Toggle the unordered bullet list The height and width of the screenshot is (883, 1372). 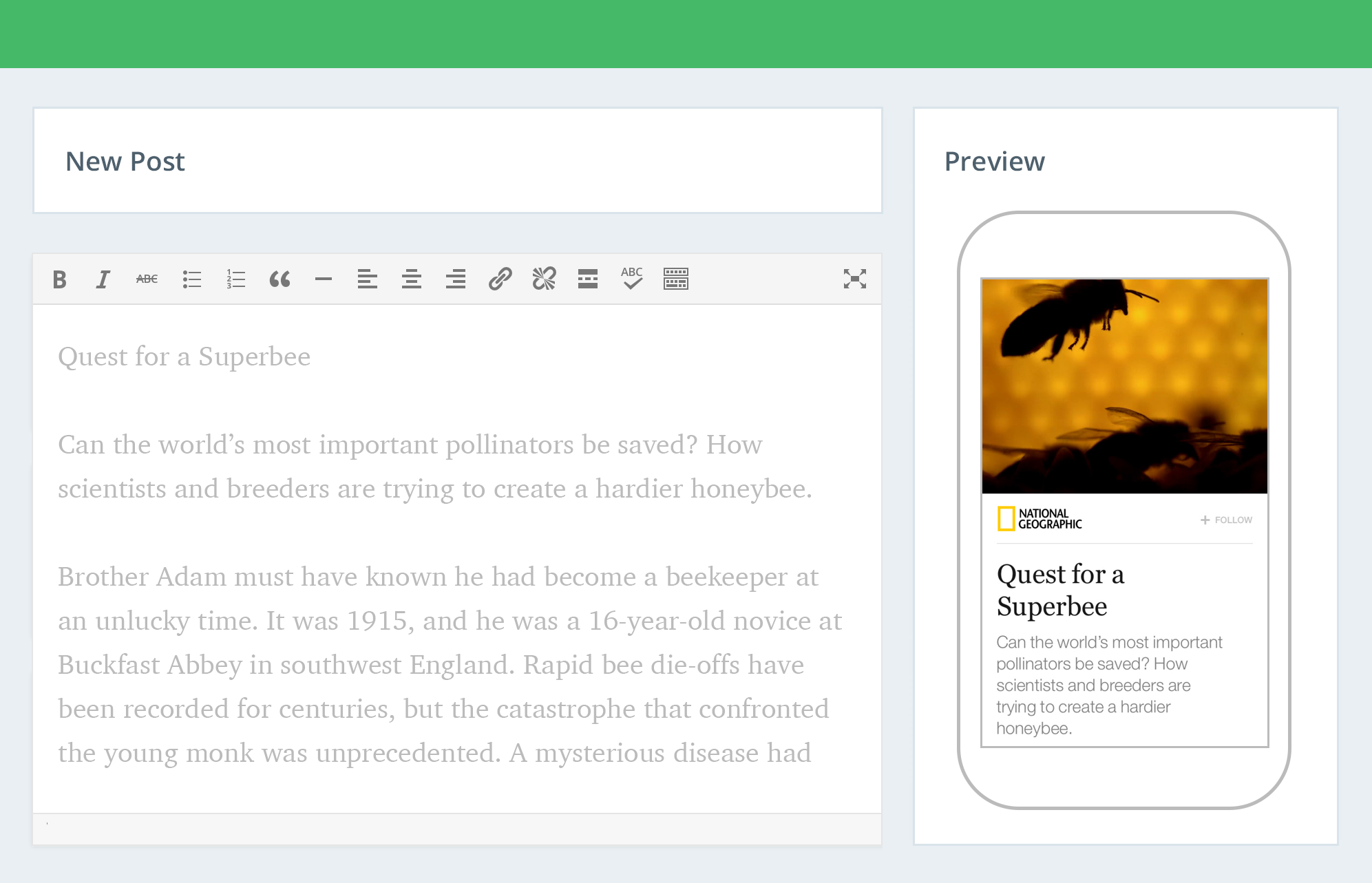click(191, 279)
